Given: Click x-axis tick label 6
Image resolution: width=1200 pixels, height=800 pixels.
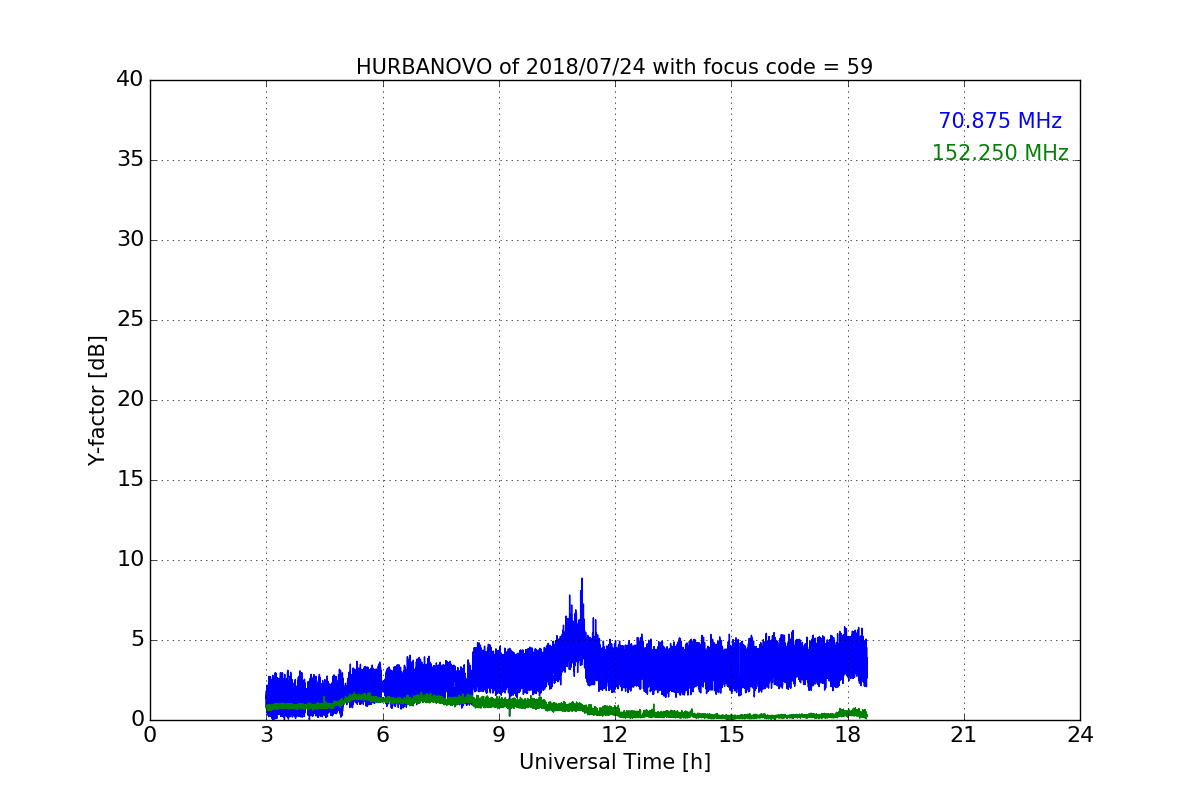Looking at the screenshot, I should (x=382, y=735).
